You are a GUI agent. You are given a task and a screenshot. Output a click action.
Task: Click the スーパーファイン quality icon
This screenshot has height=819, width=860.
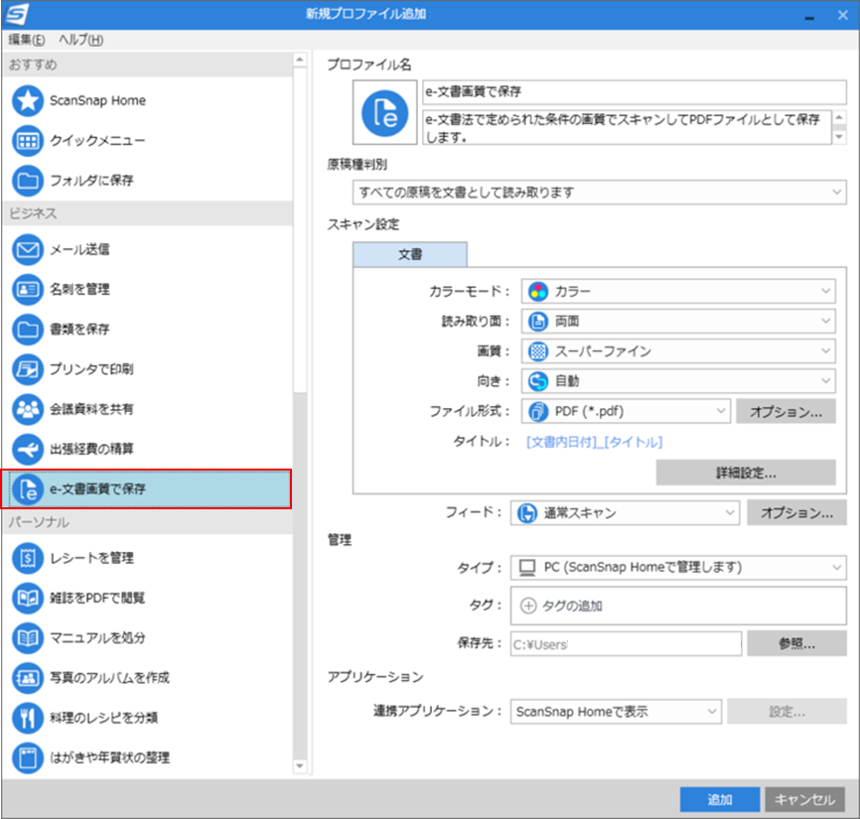pos(538,352)
